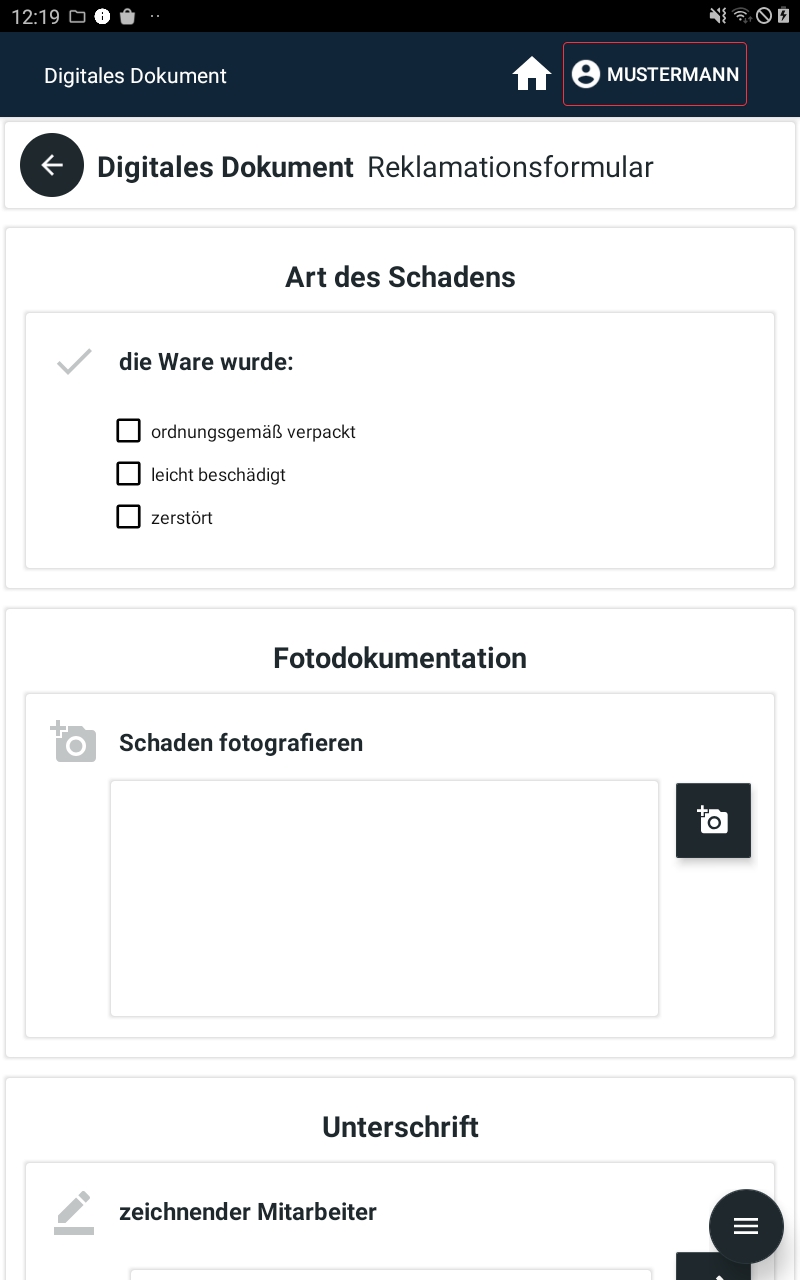Tap the info notification icon in status bar

click(102, 16)
